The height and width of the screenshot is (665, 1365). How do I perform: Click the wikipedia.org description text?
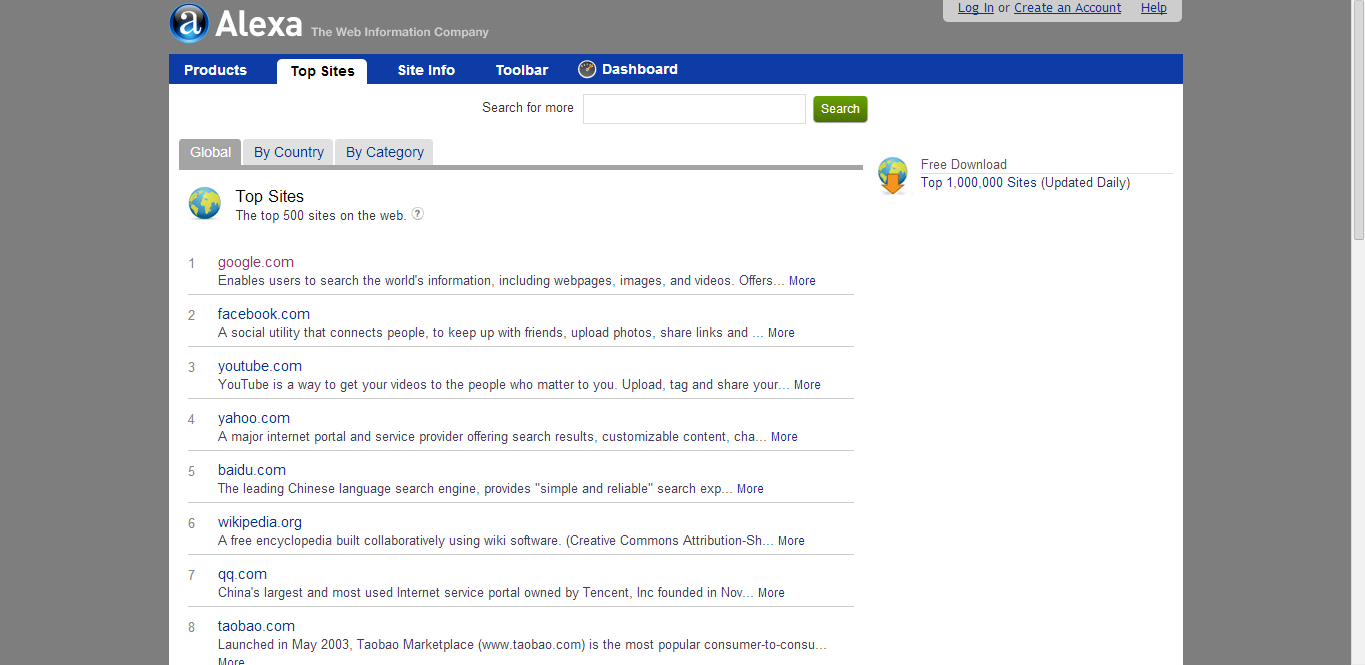[496, 541]
